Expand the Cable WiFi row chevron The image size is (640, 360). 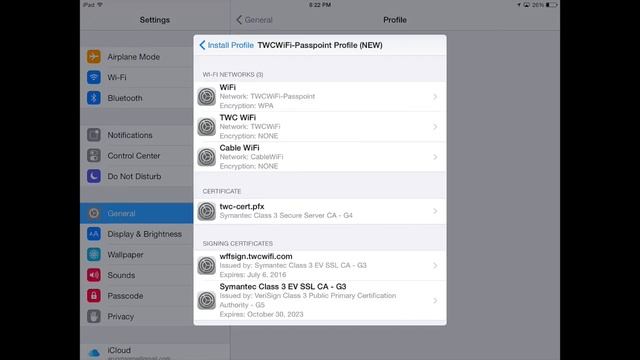tap(435, 157)
